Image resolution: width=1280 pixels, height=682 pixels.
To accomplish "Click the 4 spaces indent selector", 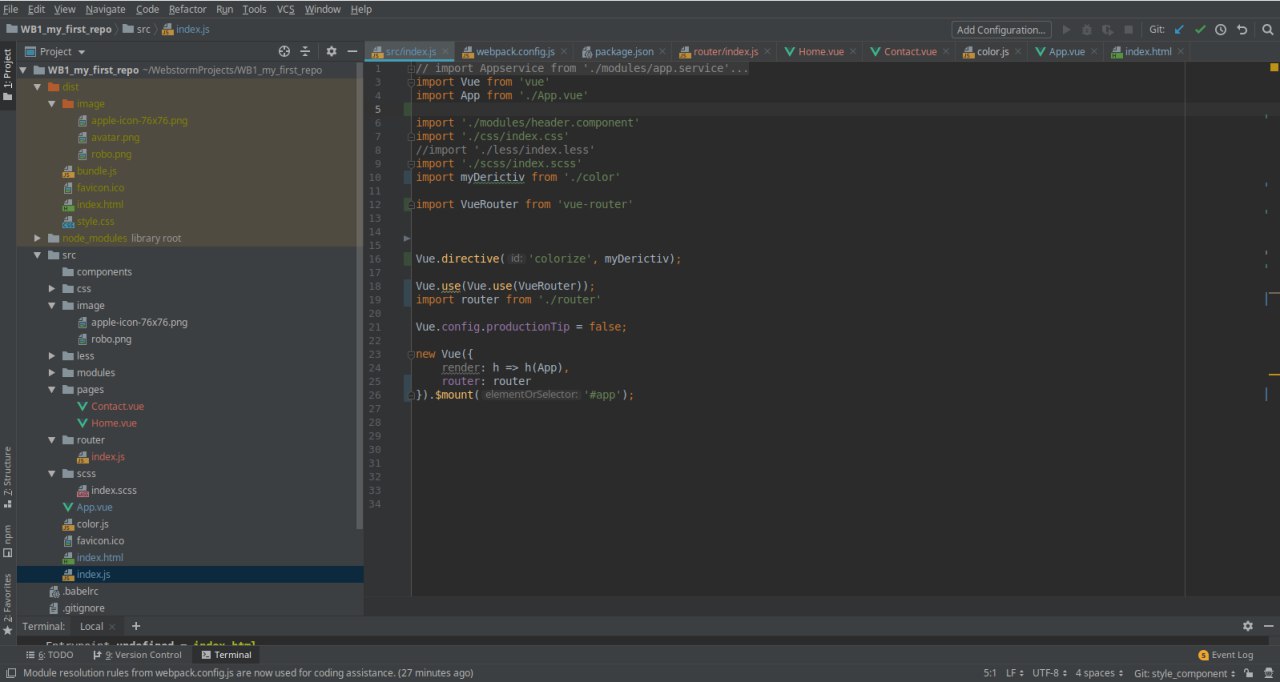I will (1100, 674).
